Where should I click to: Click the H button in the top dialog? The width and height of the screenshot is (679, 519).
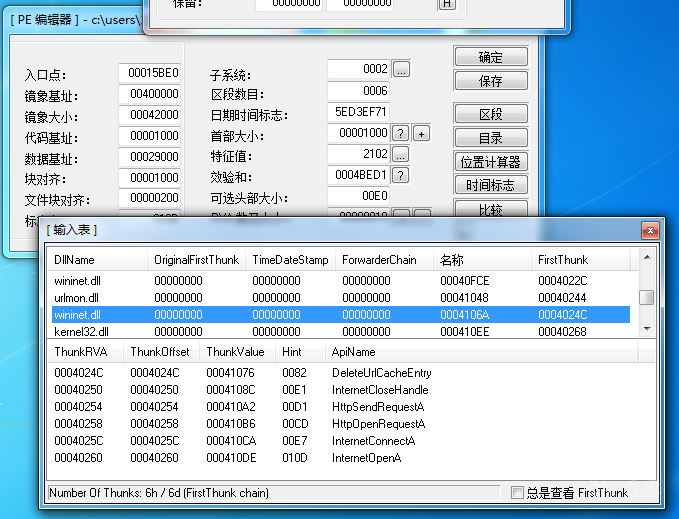click(447, 4)
